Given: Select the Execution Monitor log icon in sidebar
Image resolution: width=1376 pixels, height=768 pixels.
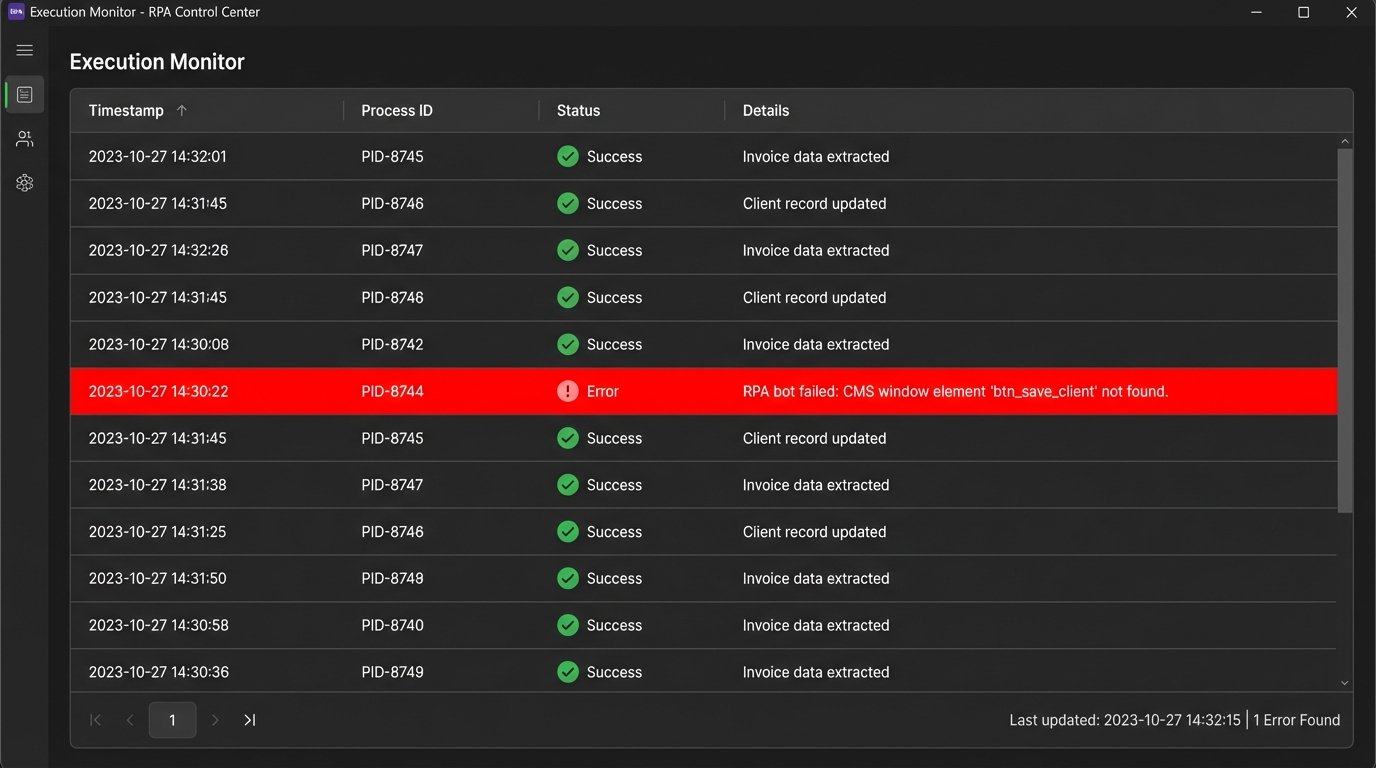Looking at the screenshot, I should pos(24,93).
